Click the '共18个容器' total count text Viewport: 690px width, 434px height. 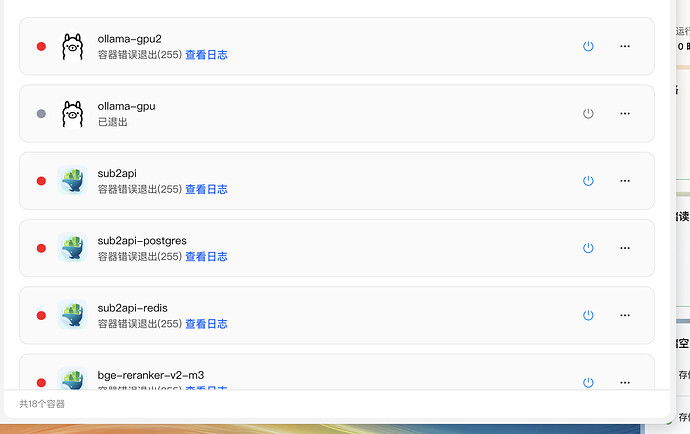click(x=42, y=404)
